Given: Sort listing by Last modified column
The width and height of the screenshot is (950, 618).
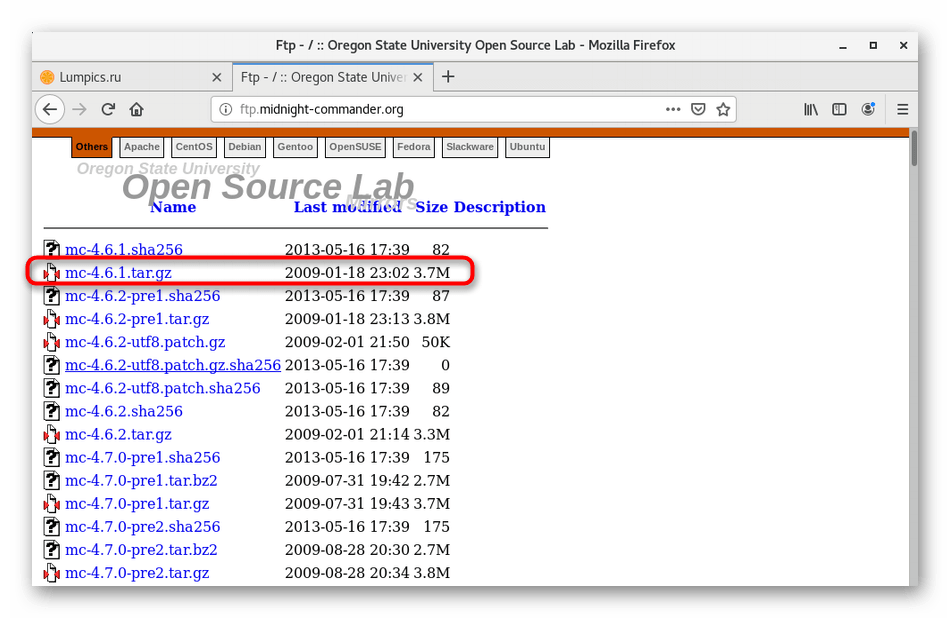Looking at the screenshot, I should (x=347, y=207).
